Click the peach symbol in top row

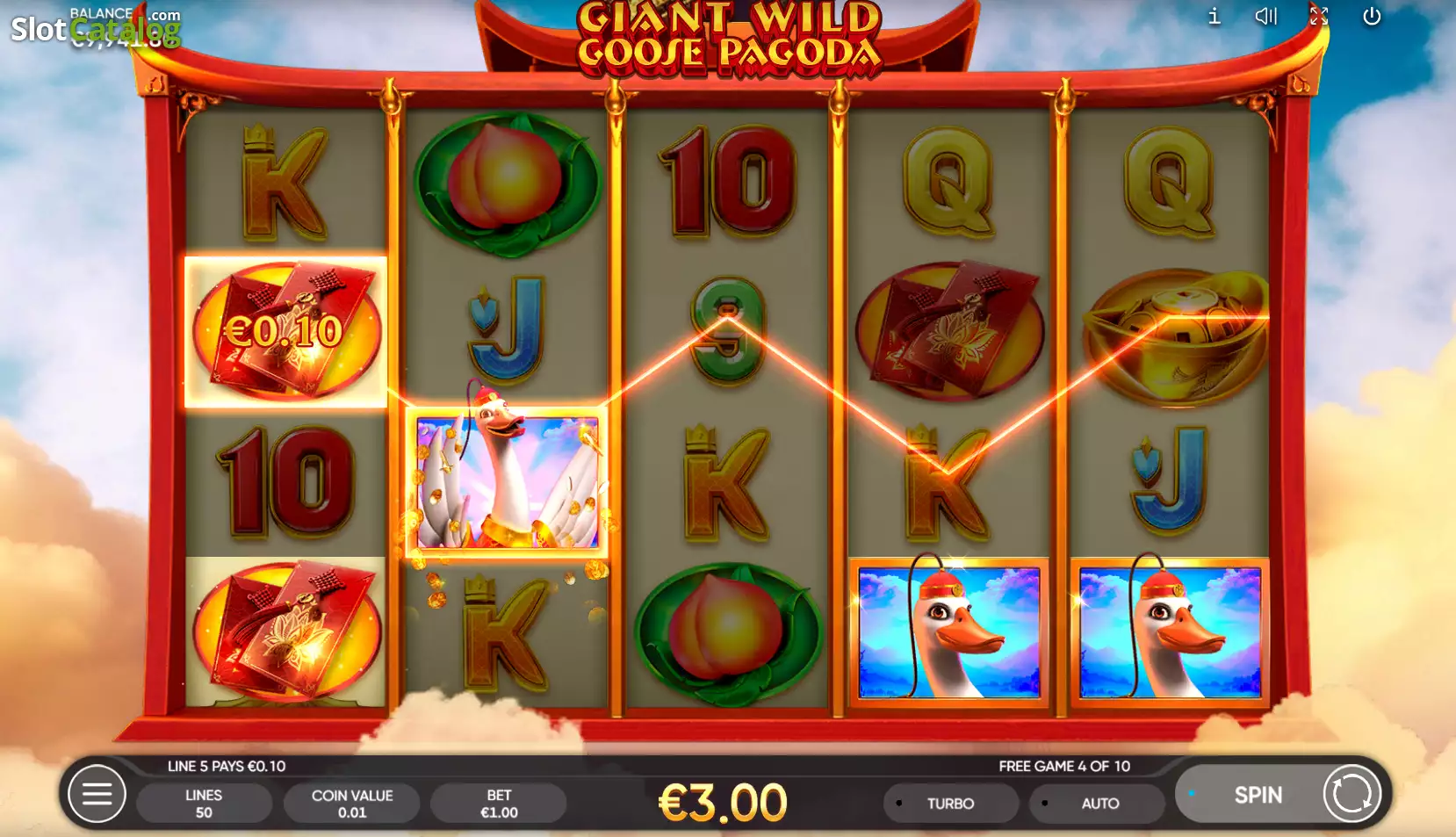pyautogui.click(x=507, y=183)
